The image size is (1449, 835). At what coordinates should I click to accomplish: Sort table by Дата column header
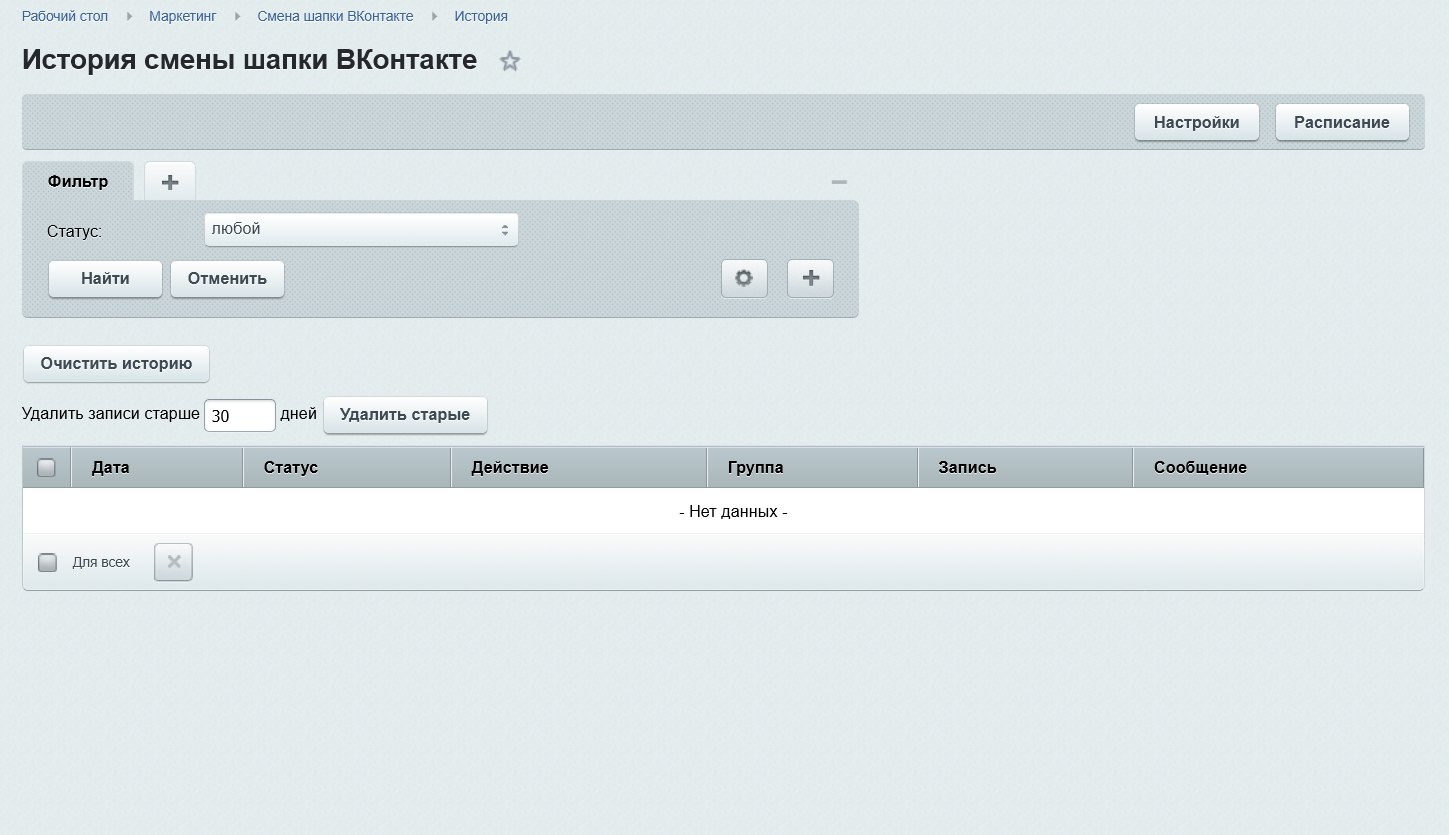coord(157,467)
